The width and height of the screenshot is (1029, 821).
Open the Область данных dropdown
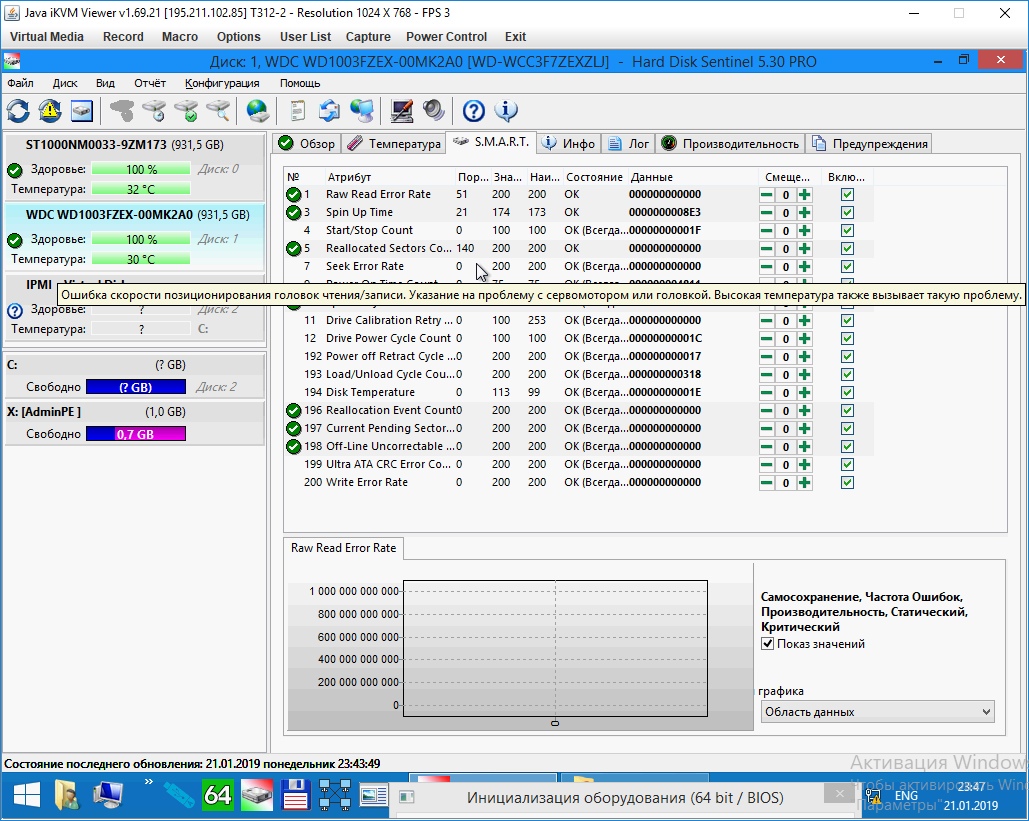coord(877,711)
